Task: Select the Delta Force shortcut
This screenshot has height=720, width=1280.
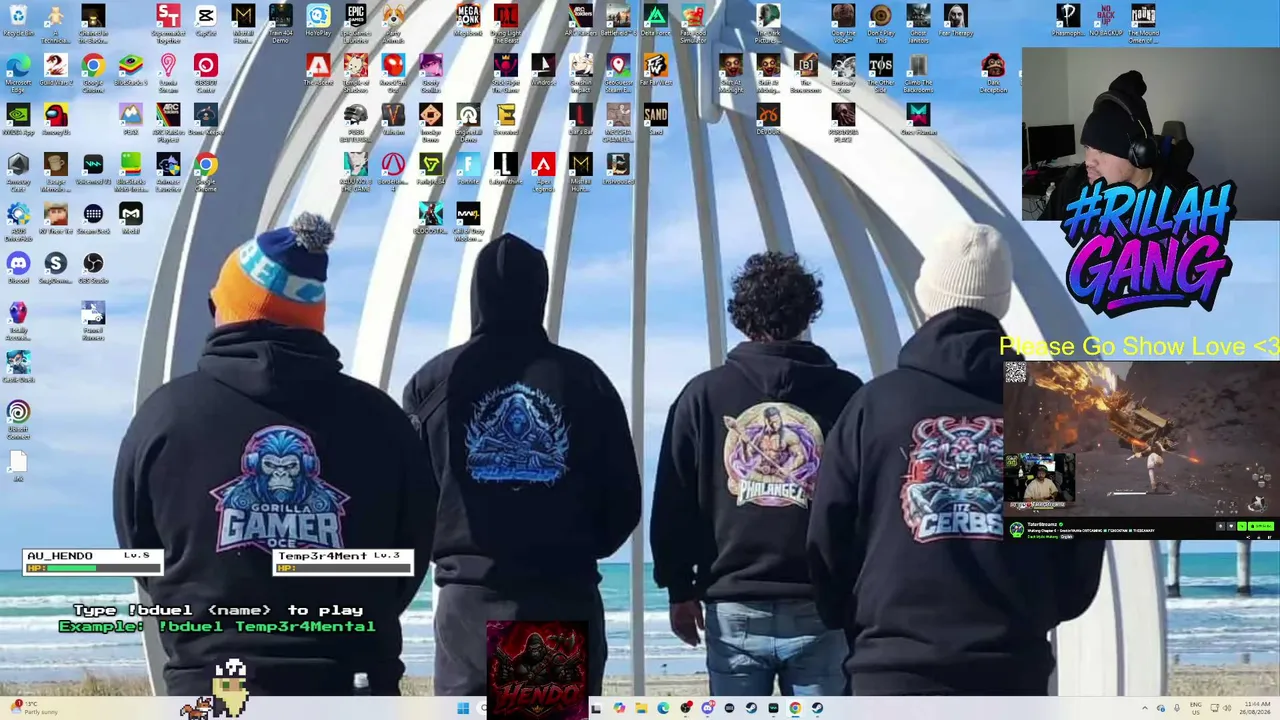Action: (x=656, y=20)
